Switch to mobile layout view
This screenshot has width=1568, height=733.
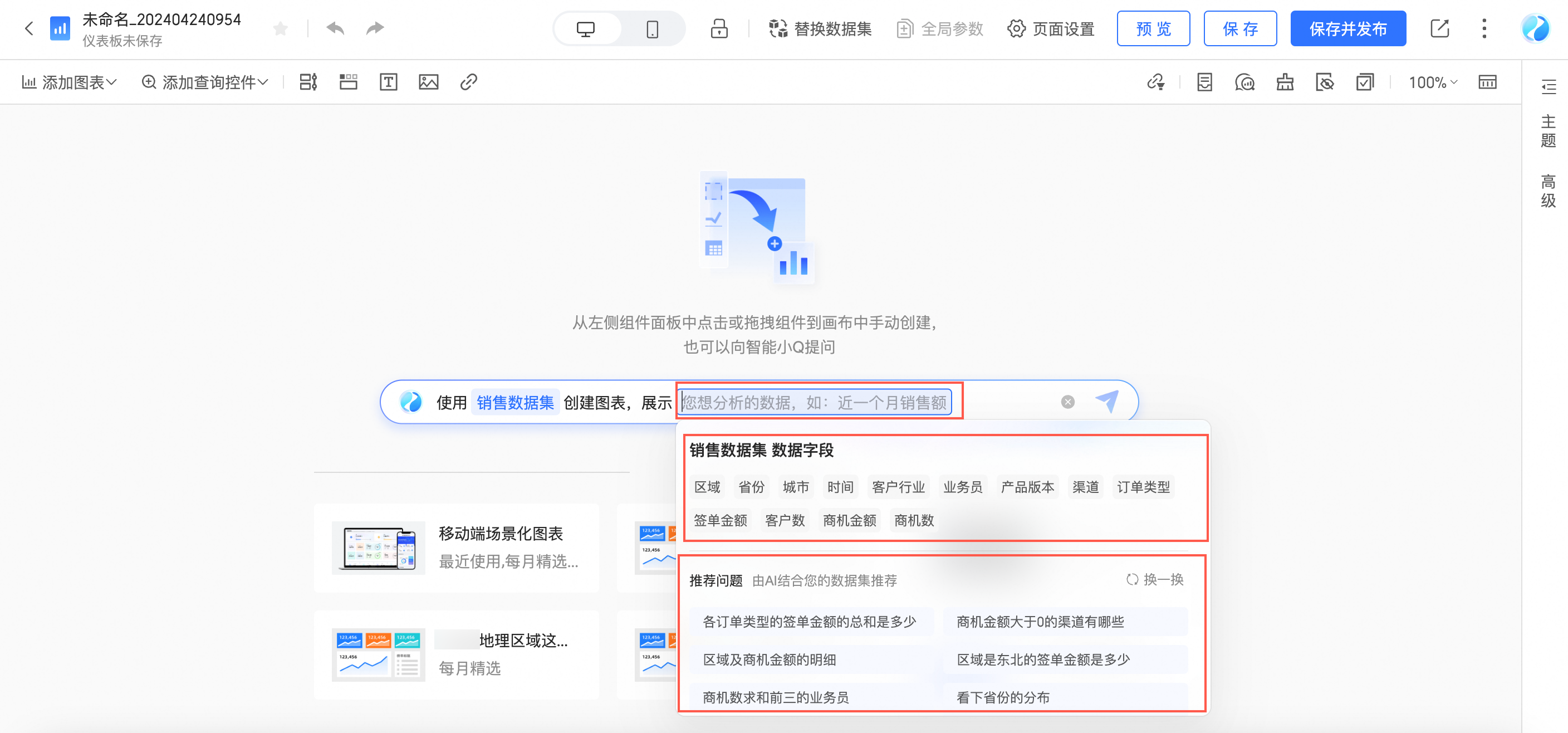coord(652,28)
